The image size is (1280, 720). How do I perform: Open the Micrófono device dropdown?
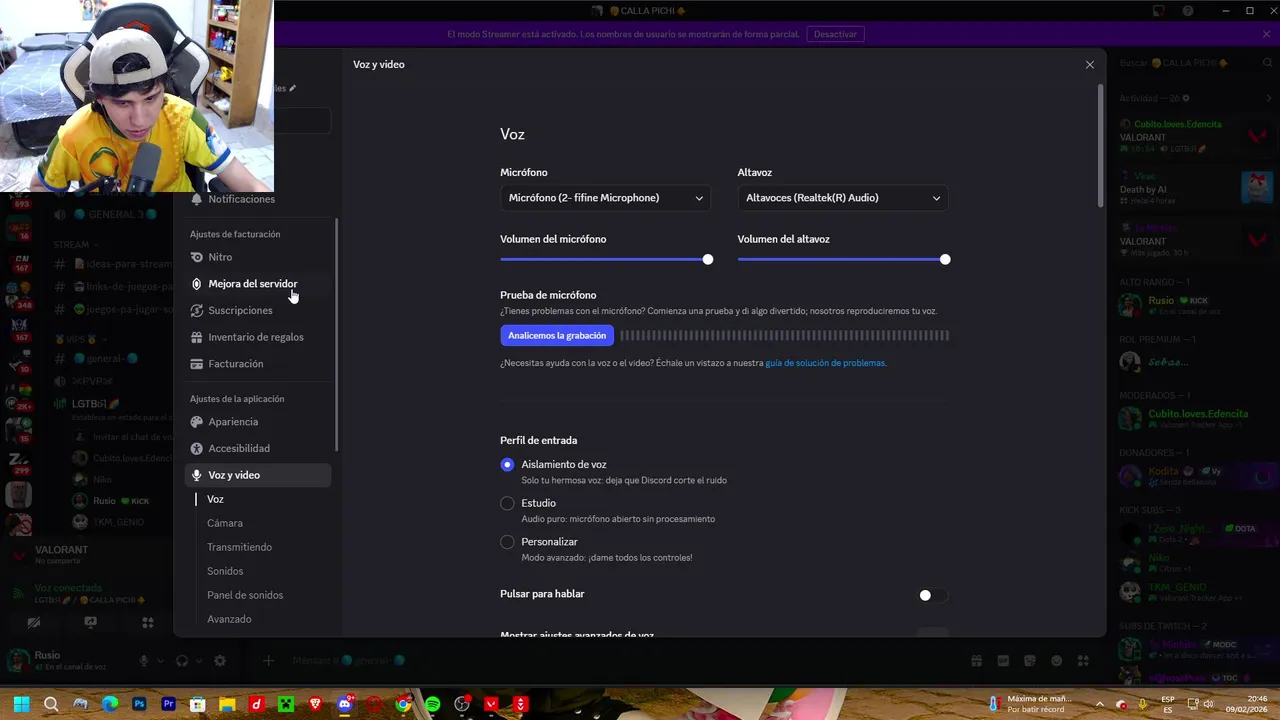point(605,198)
